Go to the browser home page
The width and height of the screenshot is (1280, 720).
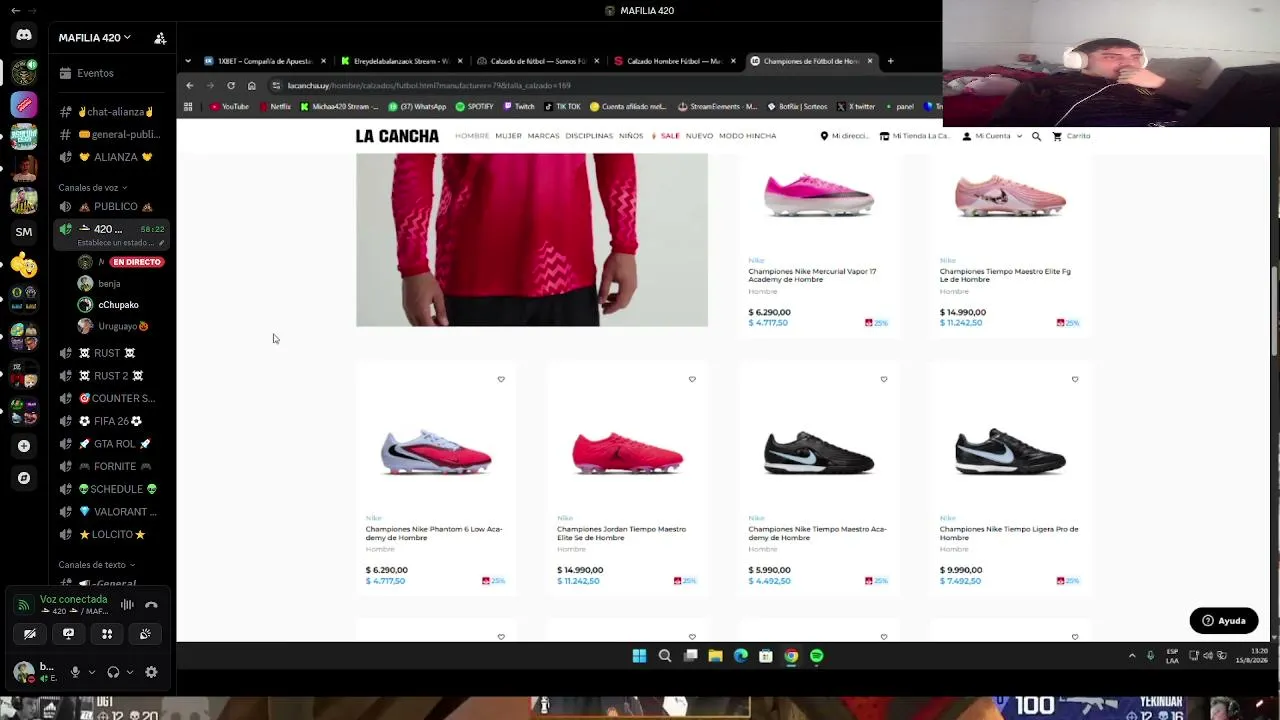point(251,86)
